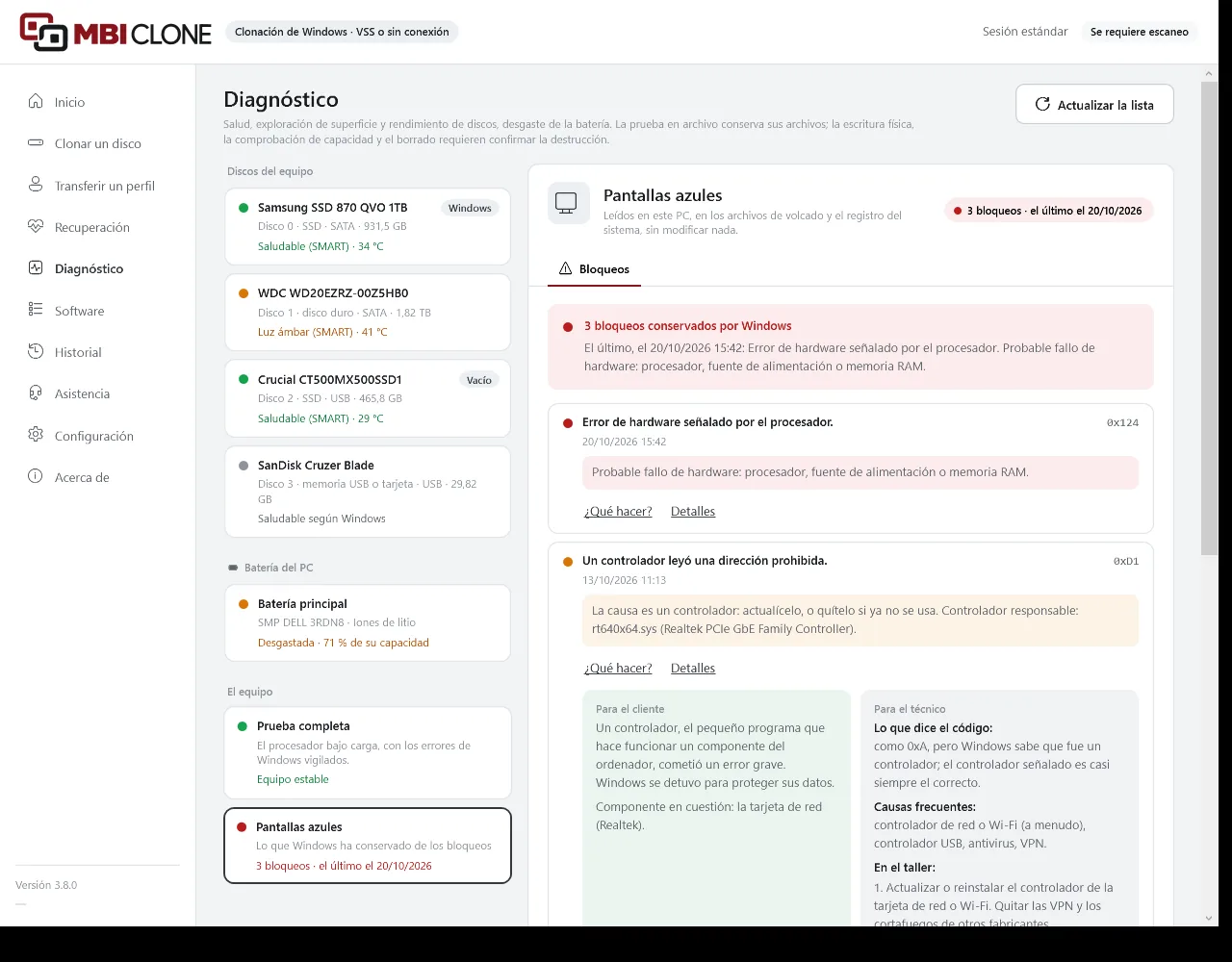Click the Asistencia headset icon
The image size is (1232, 962).
coord(36,392)
